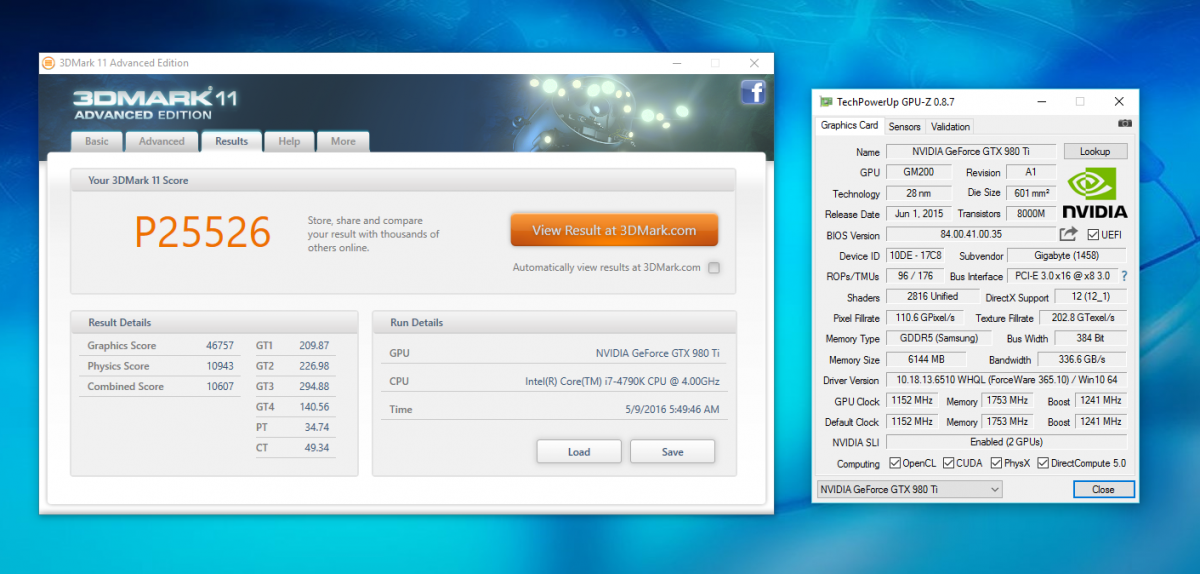Image resolution: width=1200 pixels, height=574 pixels.
Task: Switch to the Sensors tab in GPU-Z
Action: click(x=905, y=127)
